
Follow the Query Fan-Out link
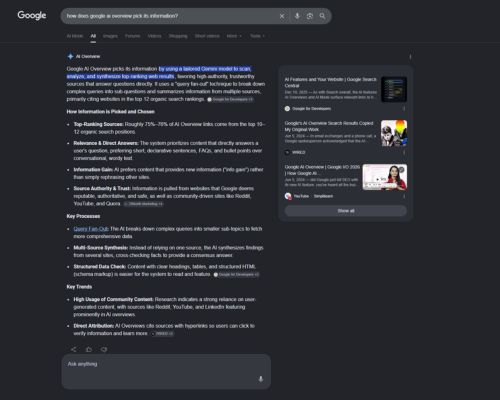click(91, 229)
